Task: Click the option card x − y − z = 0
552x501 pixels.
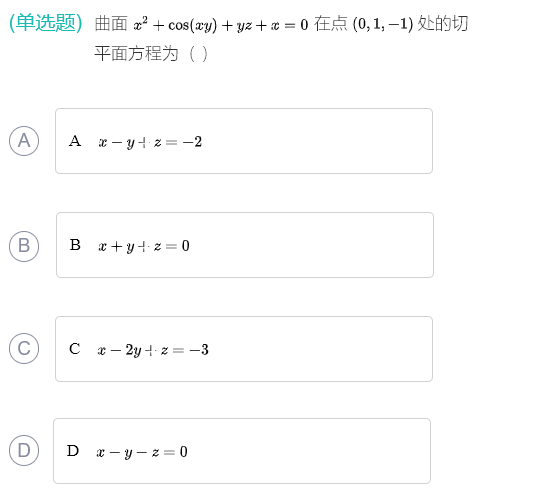Action: click(x=242, y=451)
